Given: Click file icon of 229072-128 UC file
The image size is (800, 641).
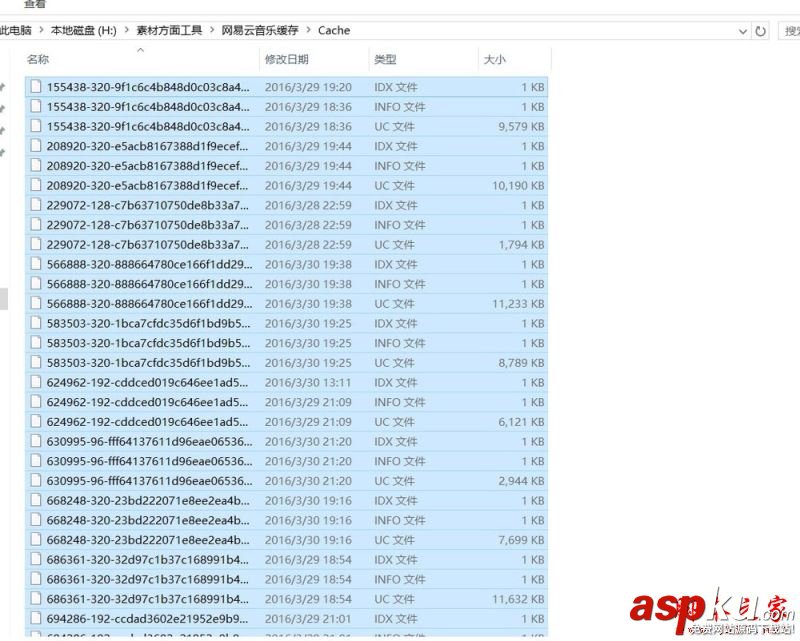Looking at the screenshot, I should 36,244.
